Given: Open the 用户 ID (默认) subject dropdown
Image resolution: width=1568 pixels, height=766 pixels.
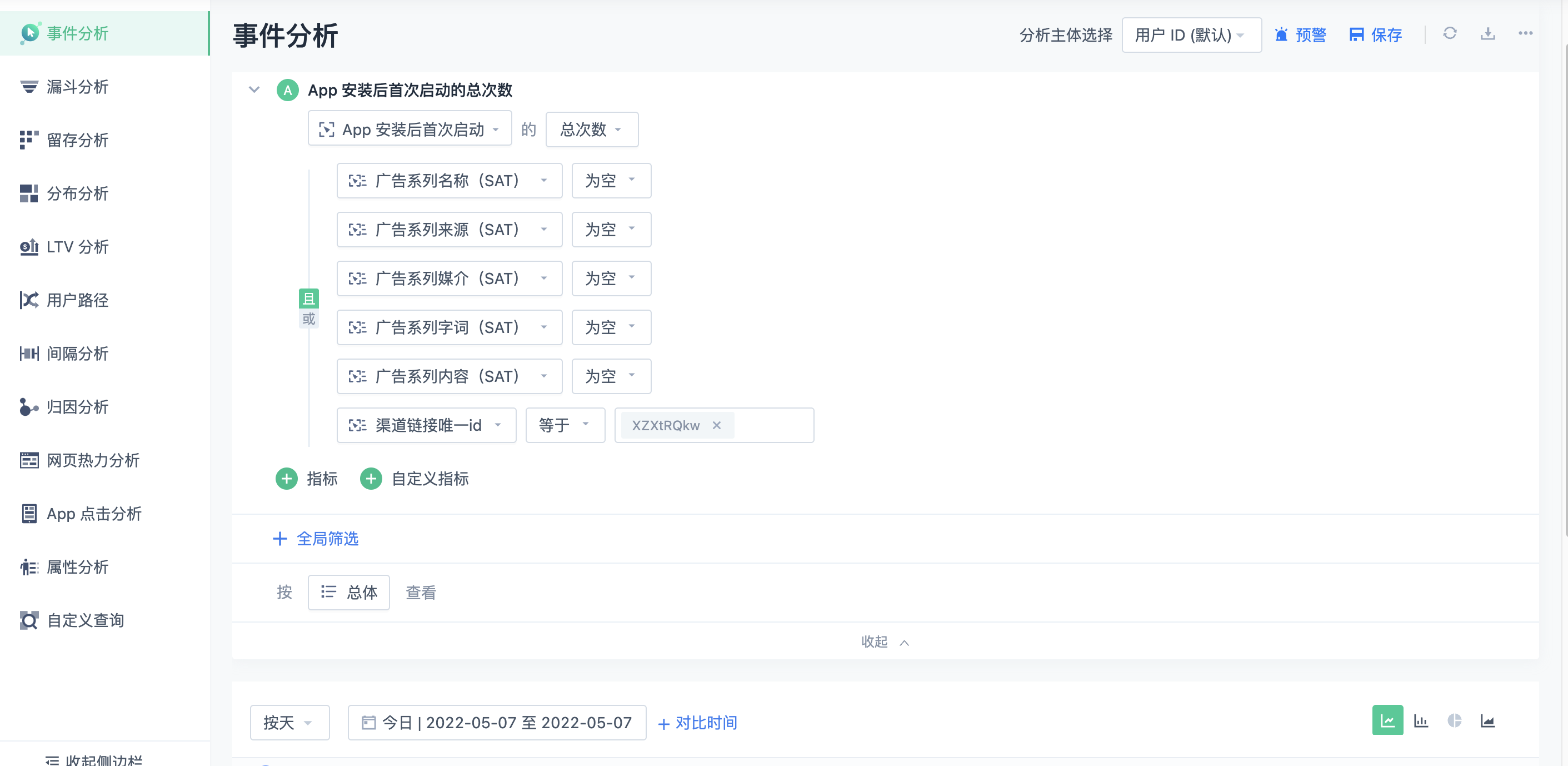Looking at the screenshot, I should click(x=1191, y=34).
